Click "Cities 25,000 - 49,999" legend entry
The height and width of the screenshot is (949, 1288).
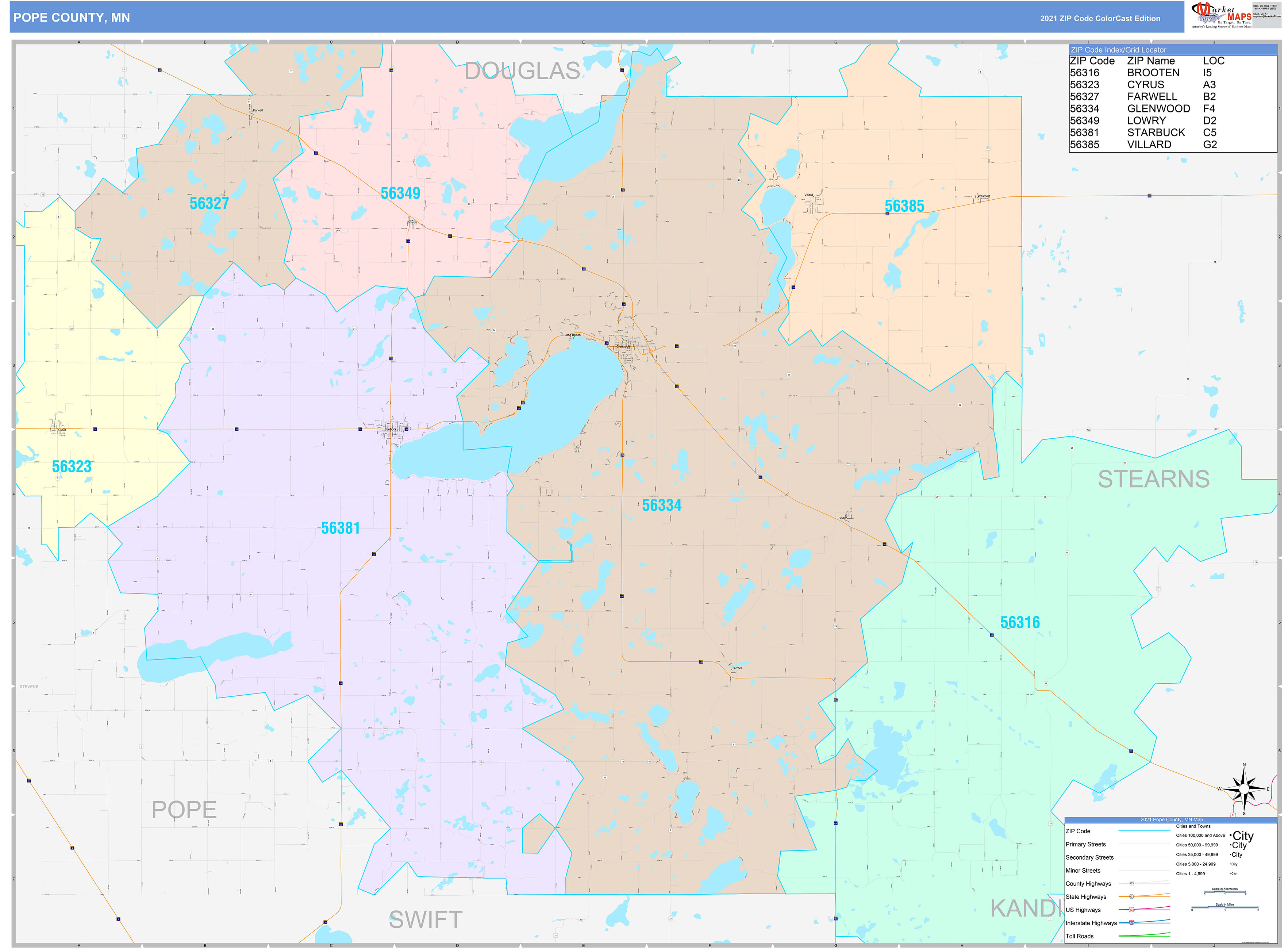[x=1197, y=855]
